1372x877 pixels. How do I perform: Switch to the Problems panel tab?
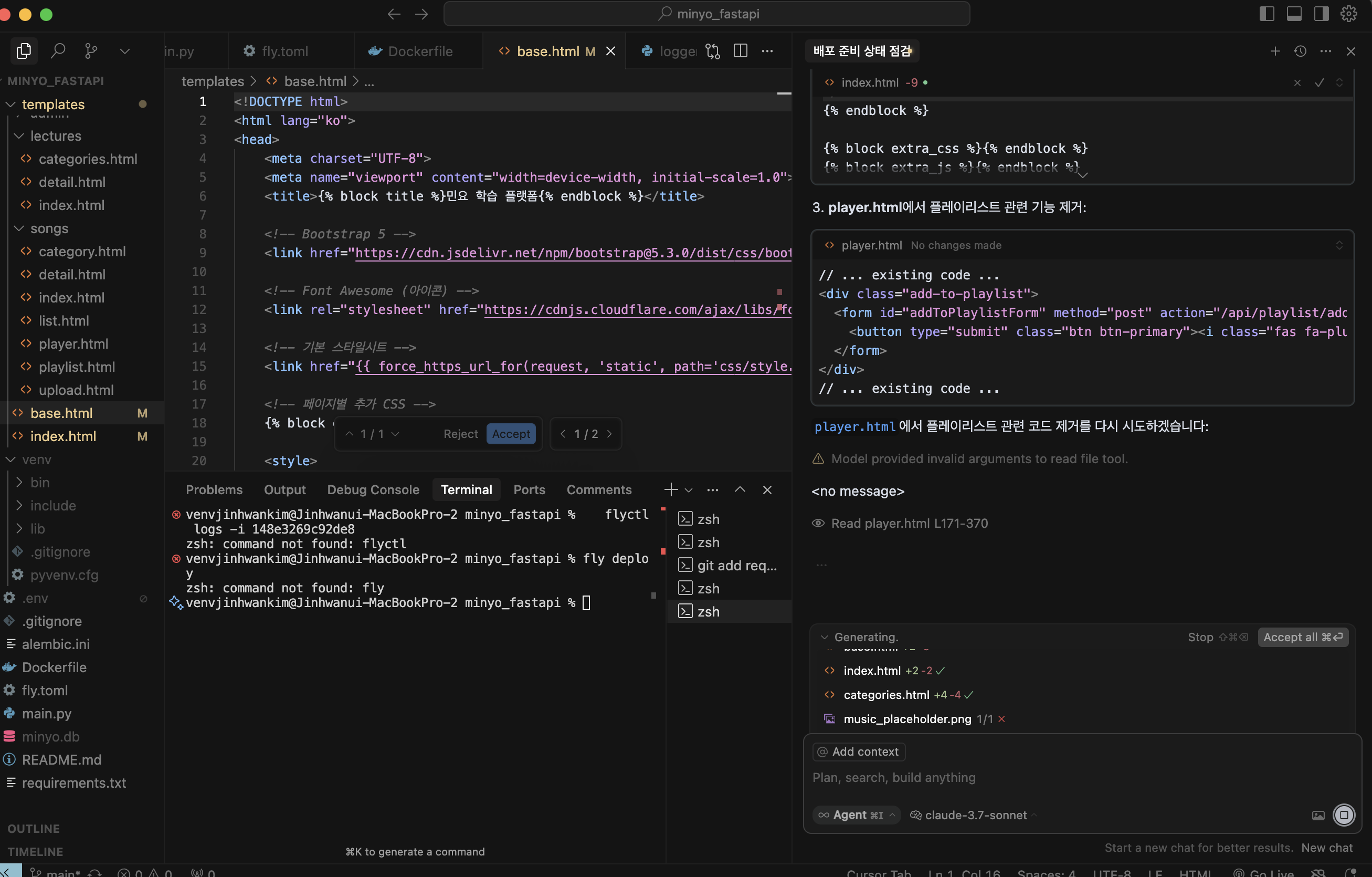(x=214, y=490)
